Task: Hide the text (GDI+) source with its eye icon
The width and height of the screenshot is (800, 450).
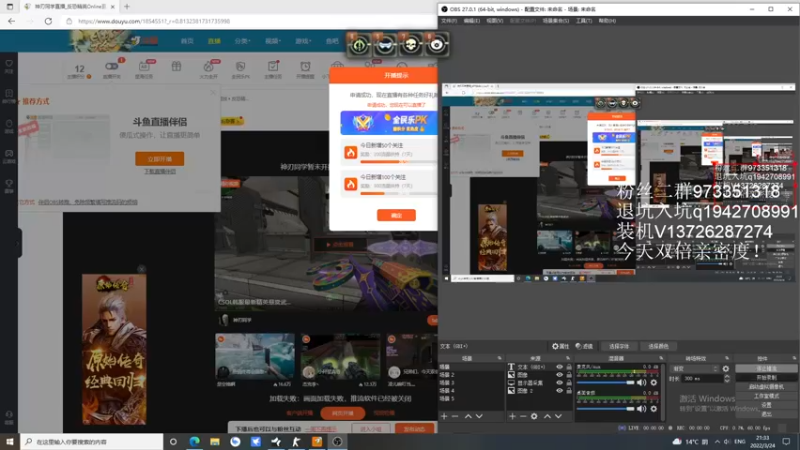Action: pos(560,367)
